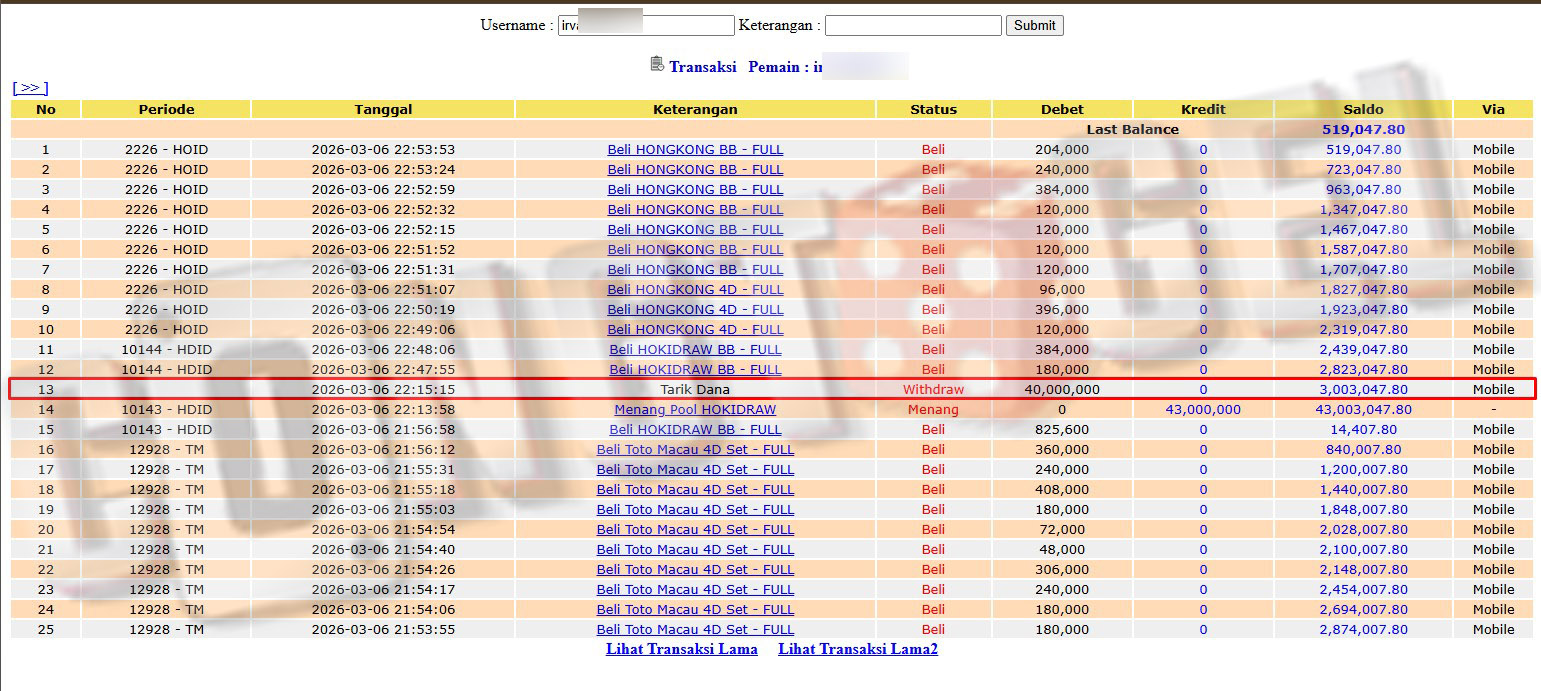The image size is (1541, 691).
Task: Click the Transaksi heading text
Action: [x=702, y=67]
